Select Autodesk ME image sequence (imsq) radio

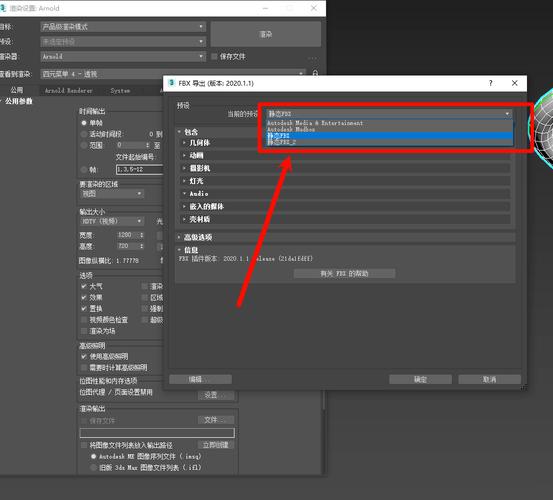point(93,456)
